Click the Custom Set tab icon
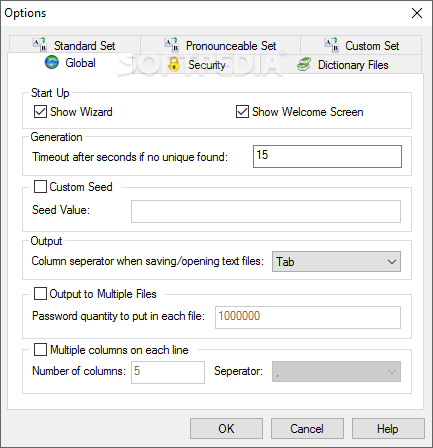Viewport: 433px width, 448px height. pyautogui.click(x=332, y=45)
